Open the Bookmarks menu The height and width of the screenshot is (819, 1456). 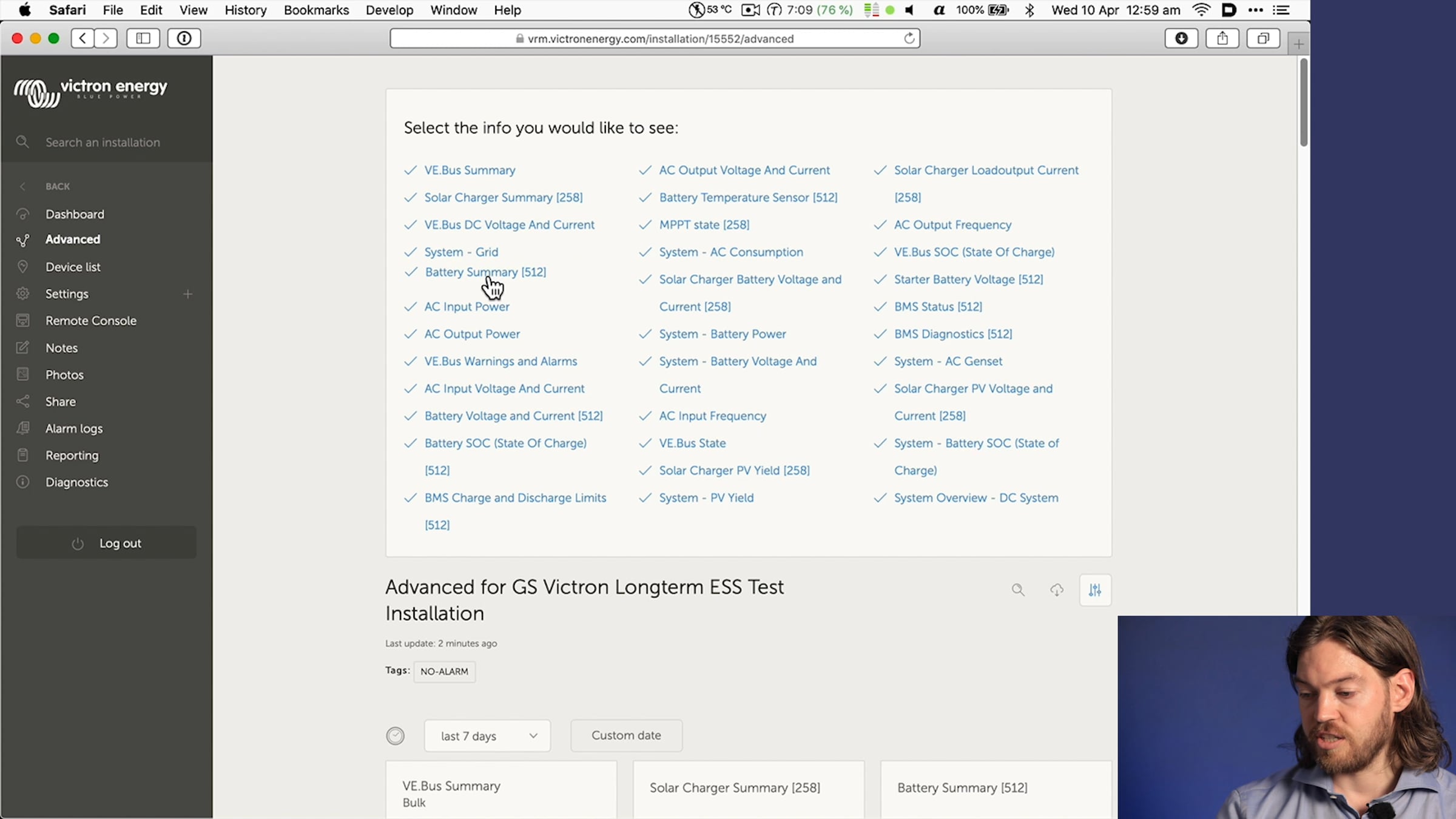click(x=317, y=10)
